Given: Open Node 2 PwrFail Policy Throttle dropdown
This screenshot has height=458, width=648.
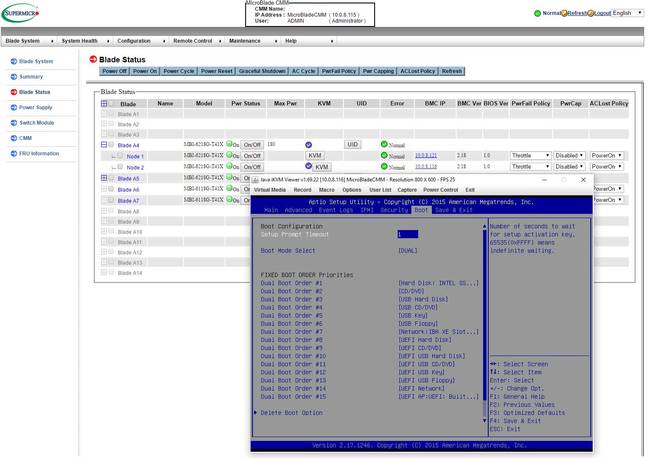Looking at the screenshot, I should click(531, 167).
